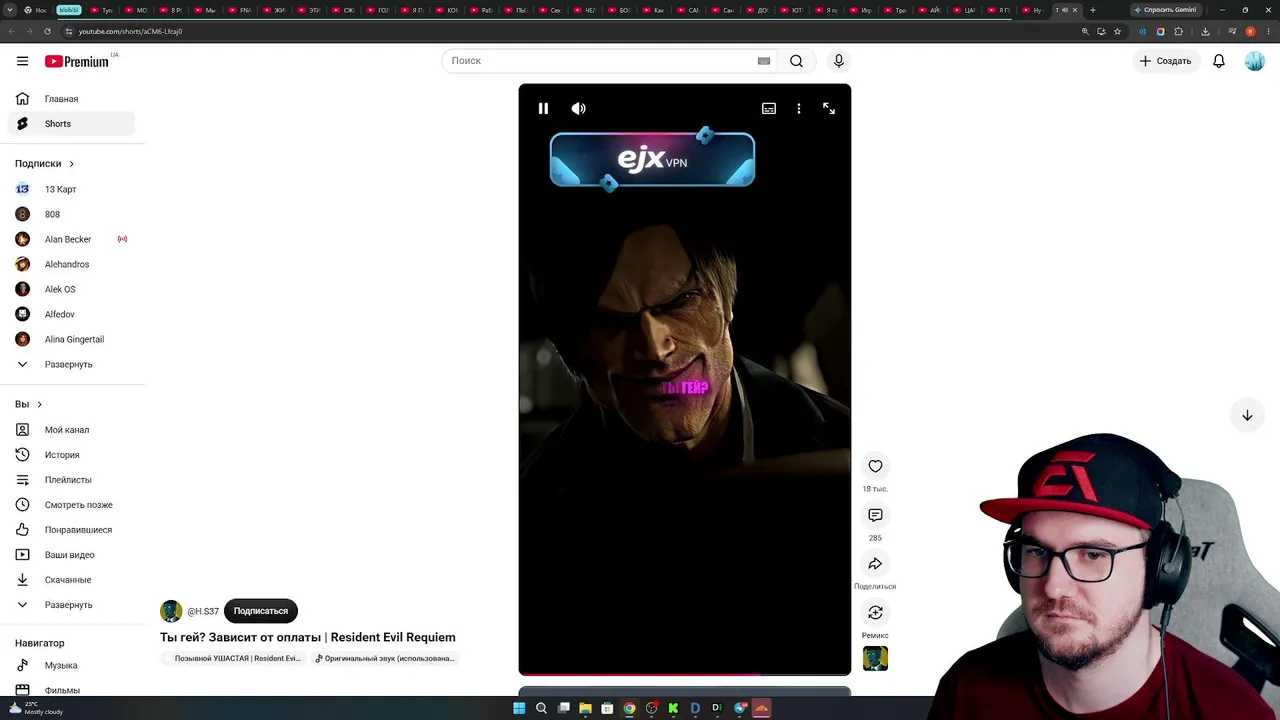Open the on-screen keyboard in search box
Screen dimensions: 1280x720
(764, 61)
